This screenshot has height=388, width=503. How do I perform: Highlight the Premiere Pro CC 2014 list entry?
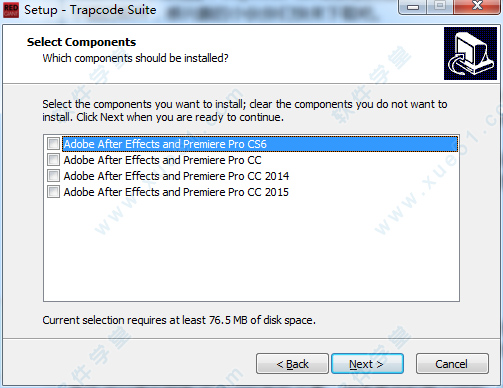tap(176, 176)
